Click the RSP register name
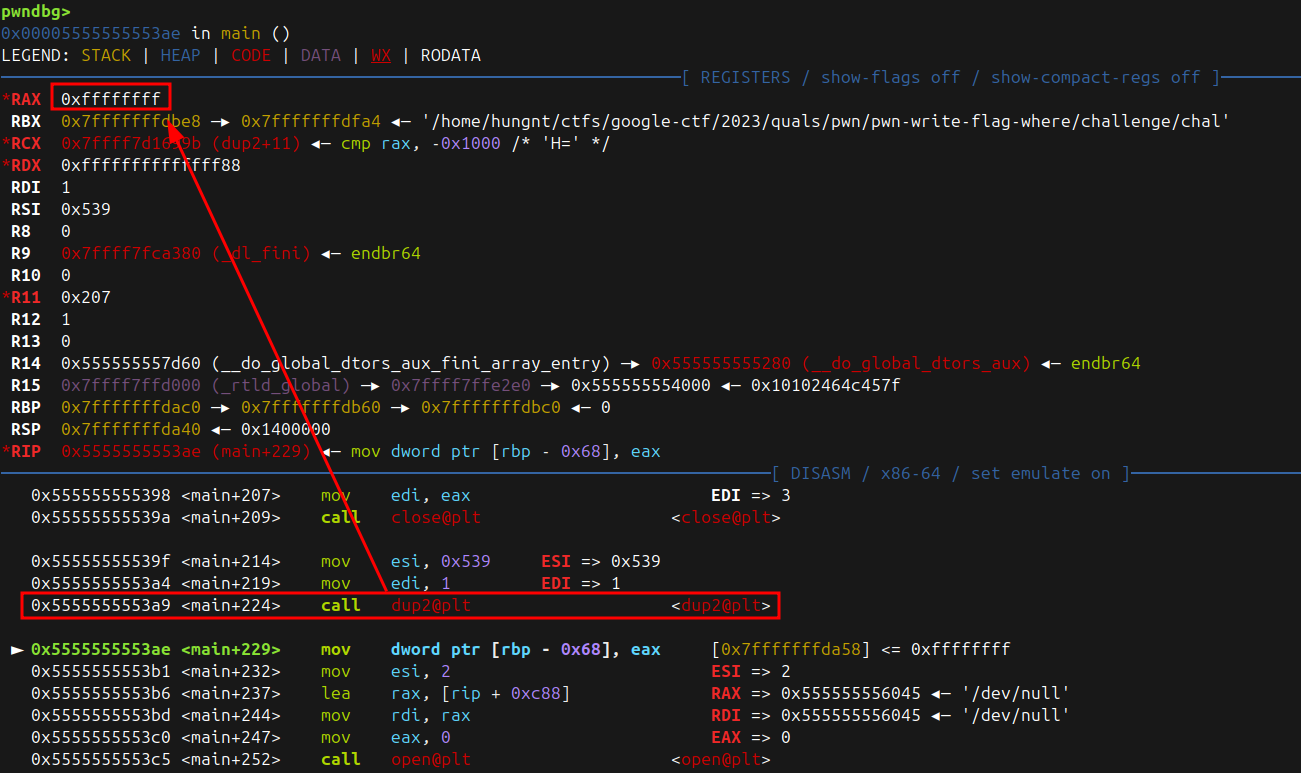The height and width of the screenshot is (773, 1301). (26, 429)
